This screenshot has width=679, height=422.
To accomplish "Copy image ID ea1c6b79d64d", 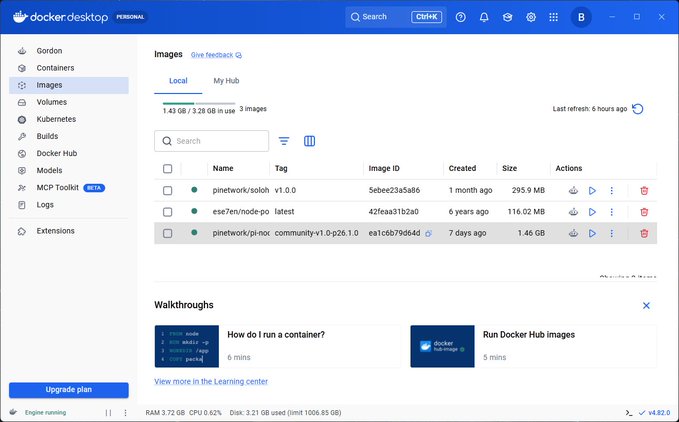I will 428,234.
